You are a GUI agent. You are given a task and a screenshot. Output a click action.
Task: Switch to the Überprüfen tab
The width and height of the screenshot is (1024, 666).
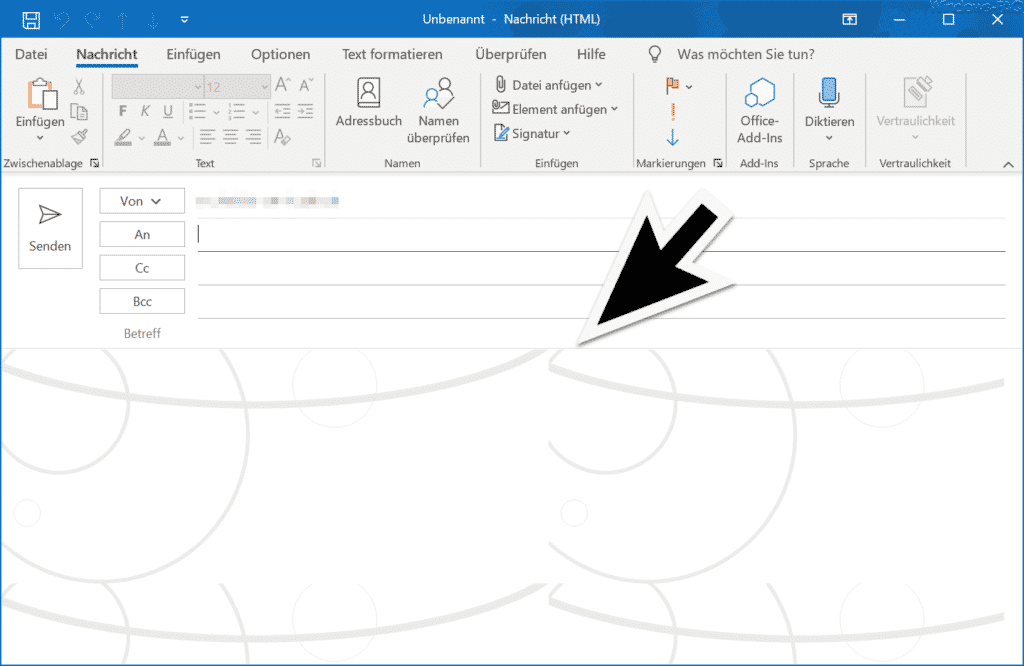click(x=511, y=54)
